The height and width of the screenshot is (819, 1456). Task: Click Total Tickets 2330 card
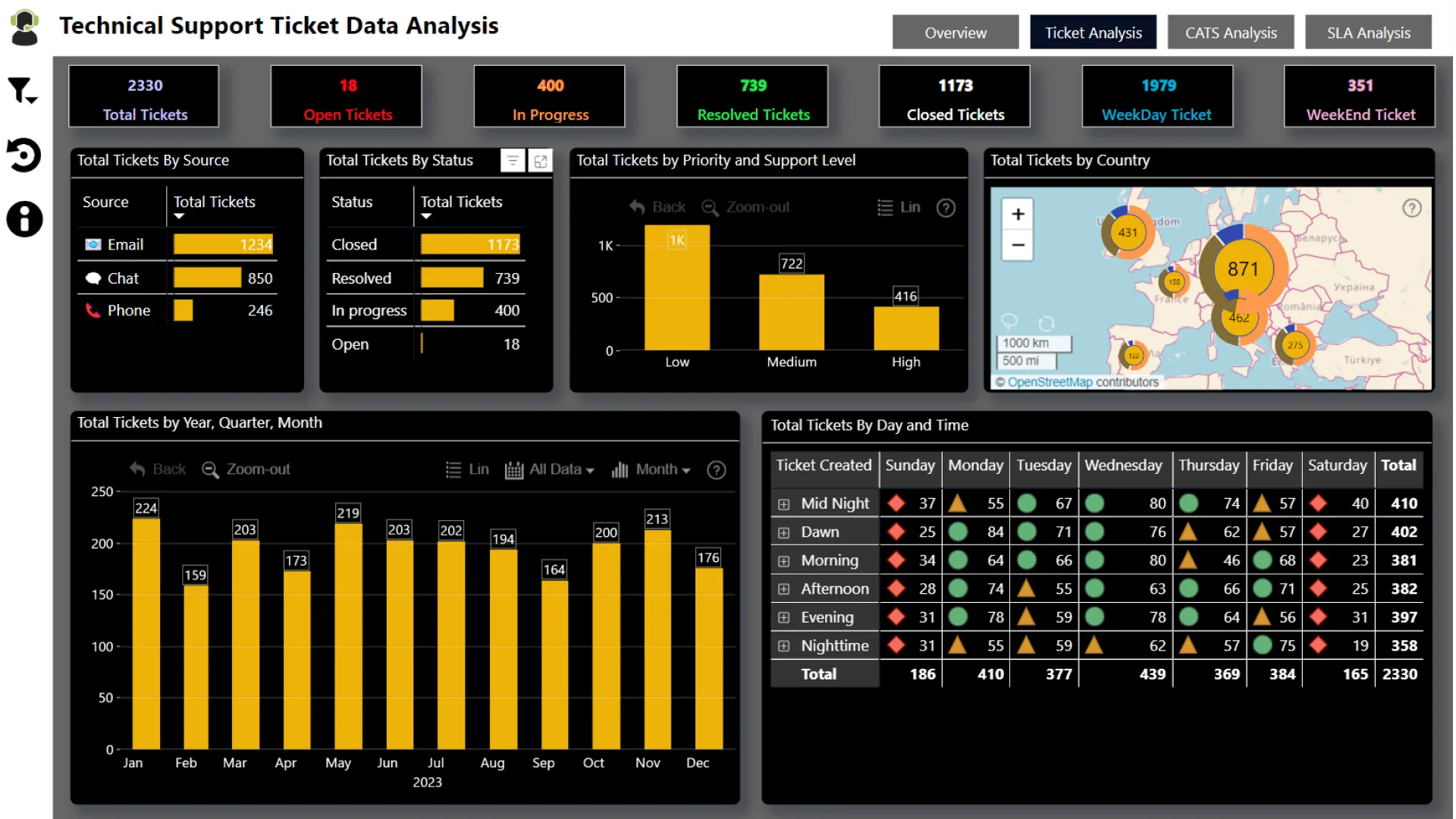tap(144, 96)
